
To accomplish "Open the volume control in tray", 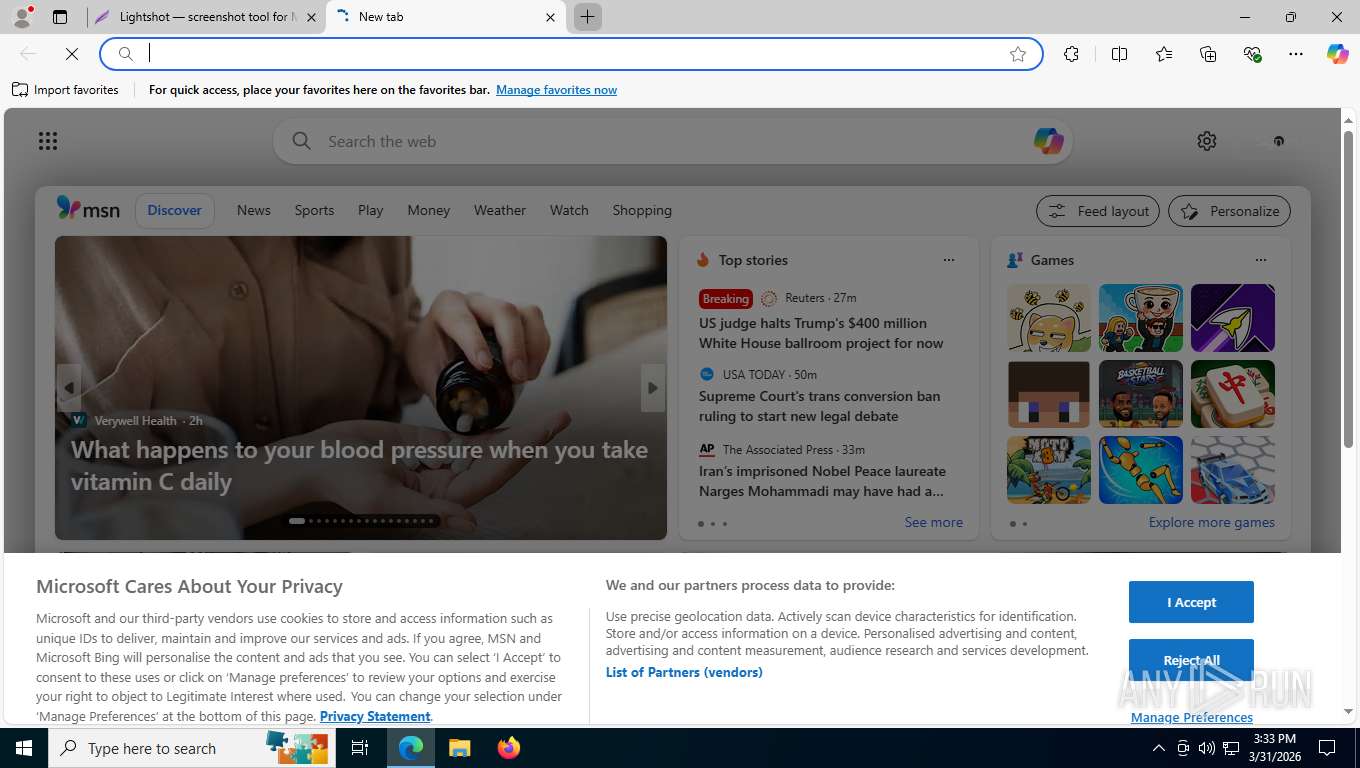I will click(x=1207, y=748).
